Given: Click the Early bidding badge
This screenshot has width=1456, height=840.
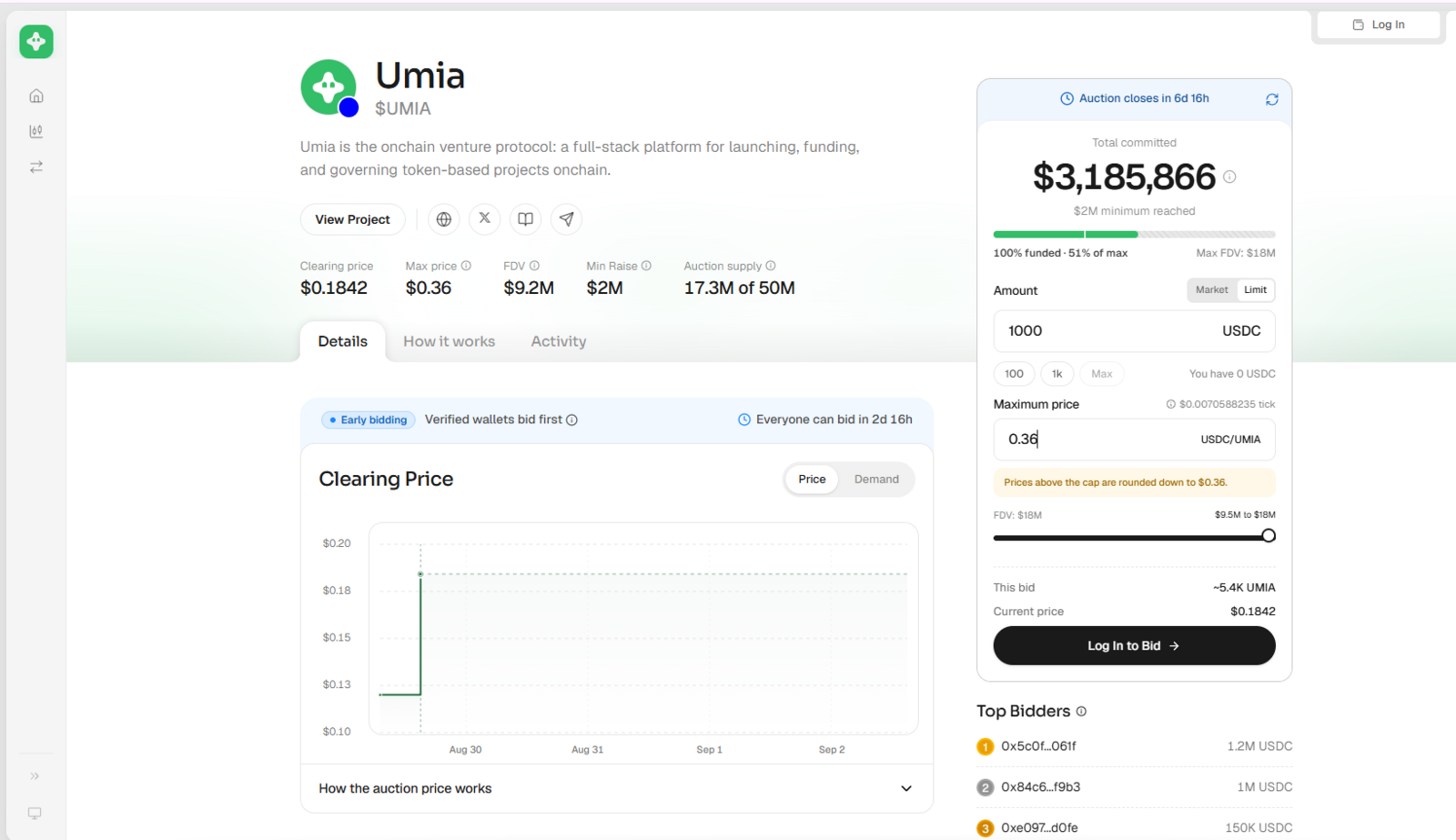Looking at the screenshot, I should (369, 420).
